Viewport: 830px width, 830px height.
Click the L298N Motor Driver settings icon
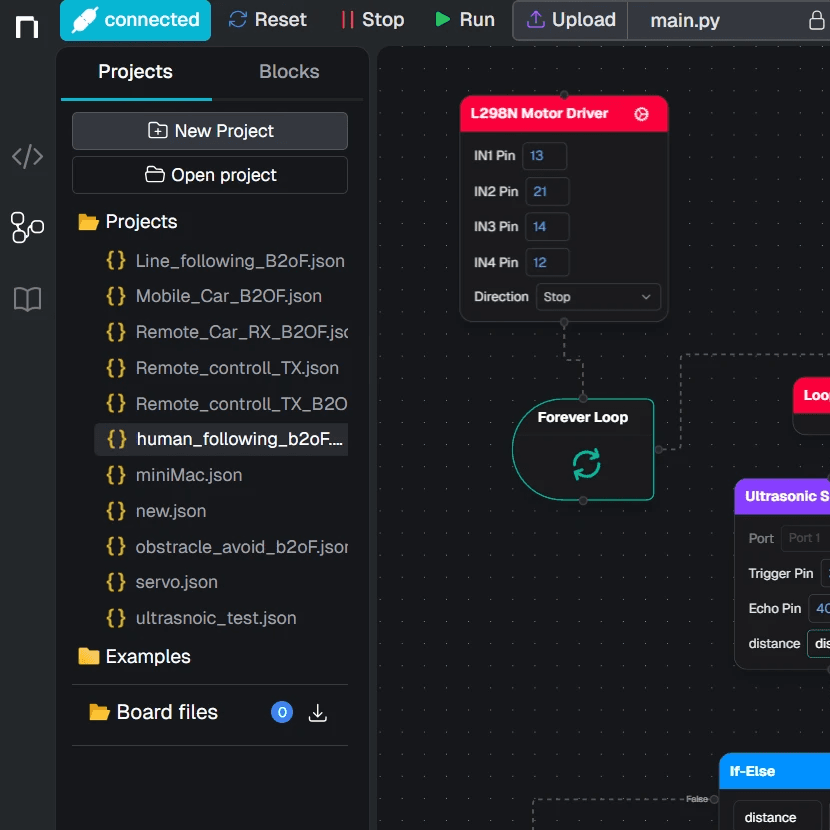pyautogui.click(x=641, y=114)
